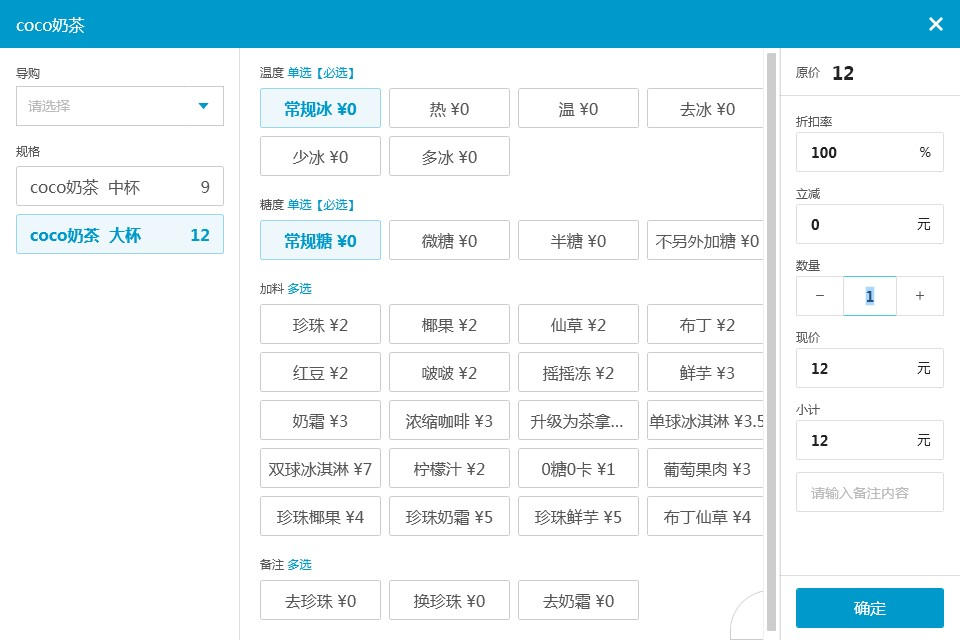This screenshot has width=960, height=640.
Task: Increase quantity with the plus button
Action: [x=920, y=296]
